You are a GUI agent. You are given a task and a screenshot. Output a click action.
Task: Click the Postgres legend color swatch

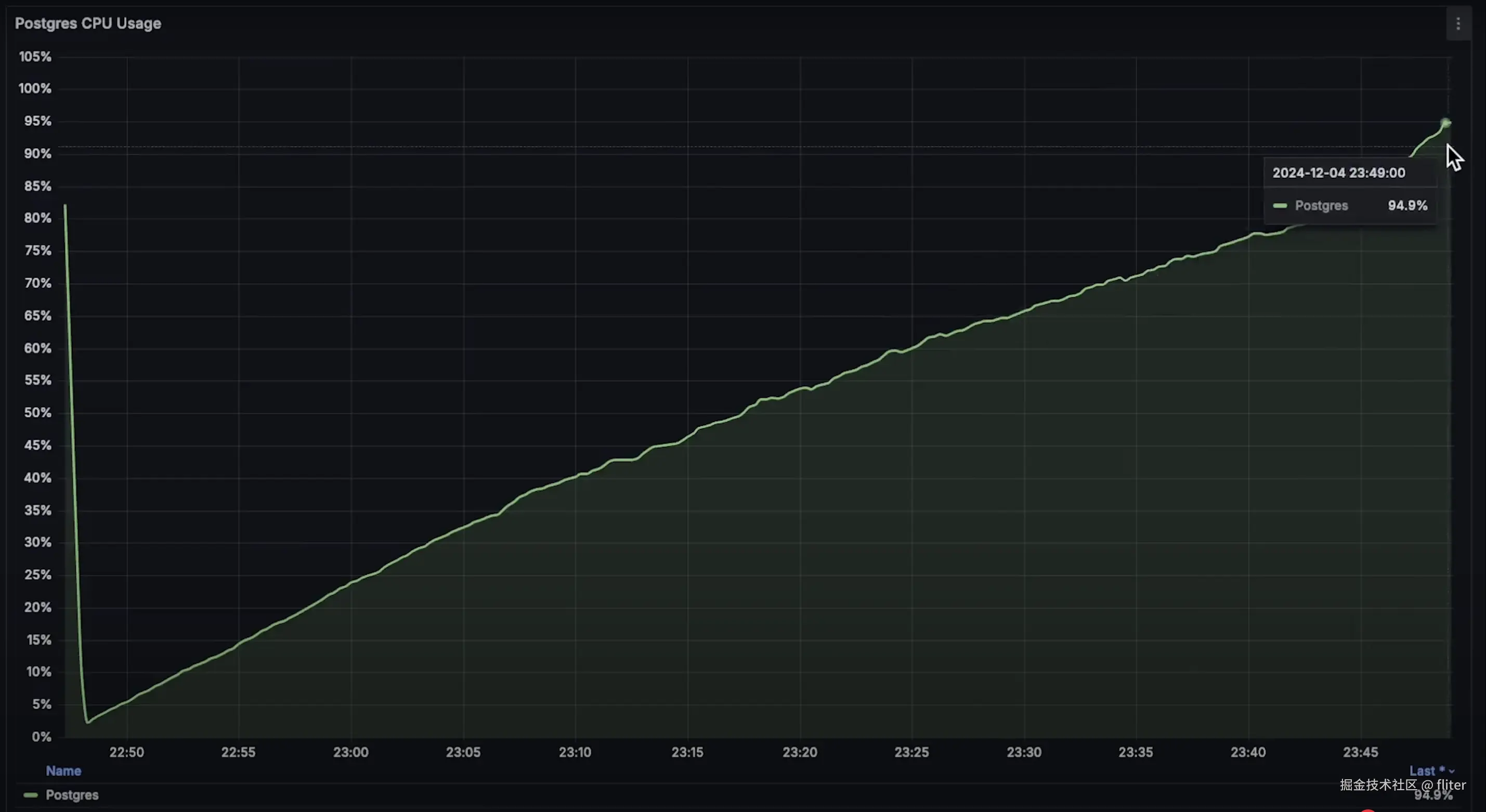(31, 795)
